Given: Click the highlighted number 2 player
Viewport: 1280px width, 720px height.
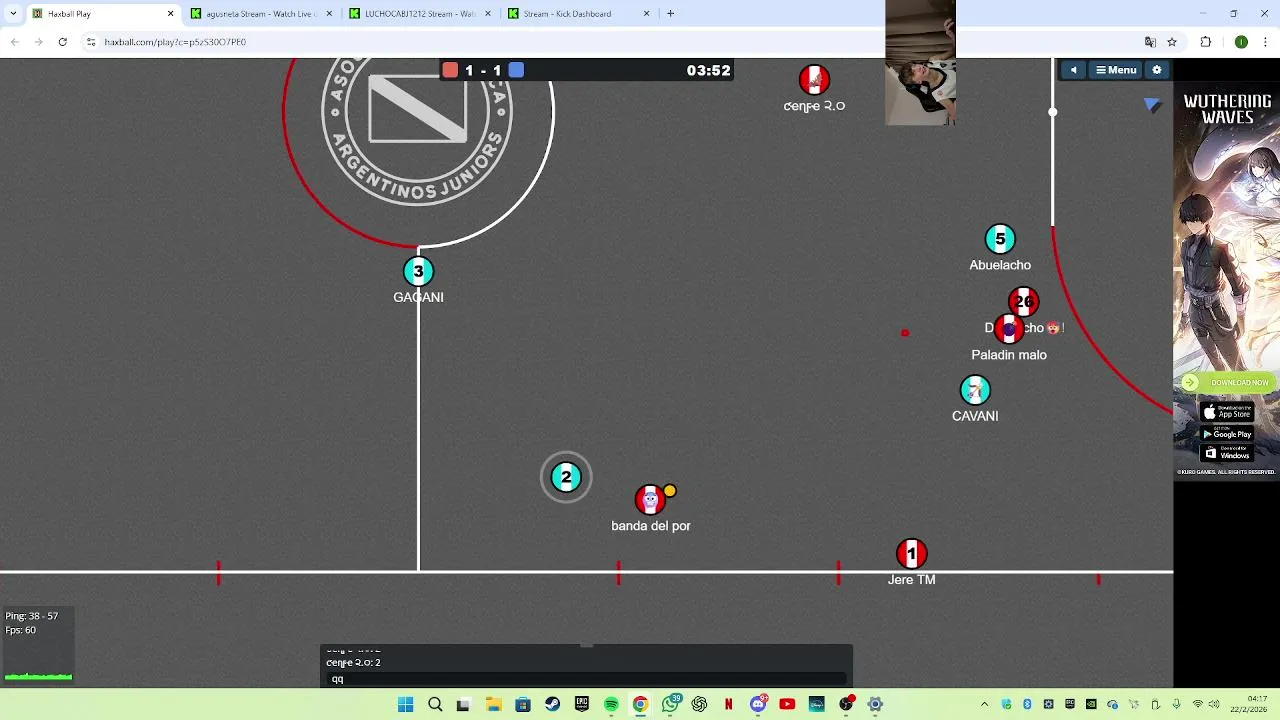Looking at the screenshot, I should [x=566, y=477].
